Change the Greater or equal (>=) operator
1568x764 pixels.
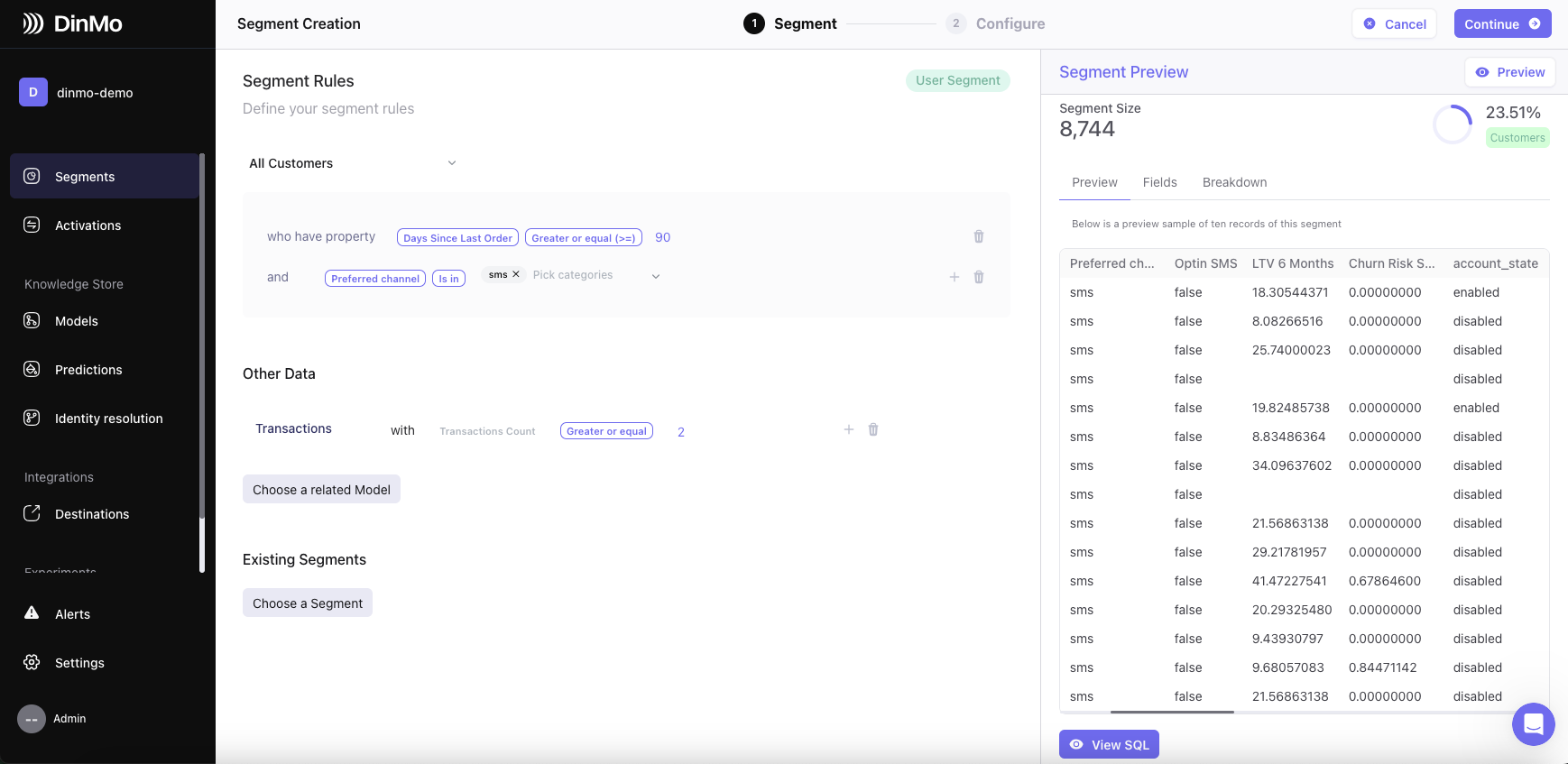(584, 237)
